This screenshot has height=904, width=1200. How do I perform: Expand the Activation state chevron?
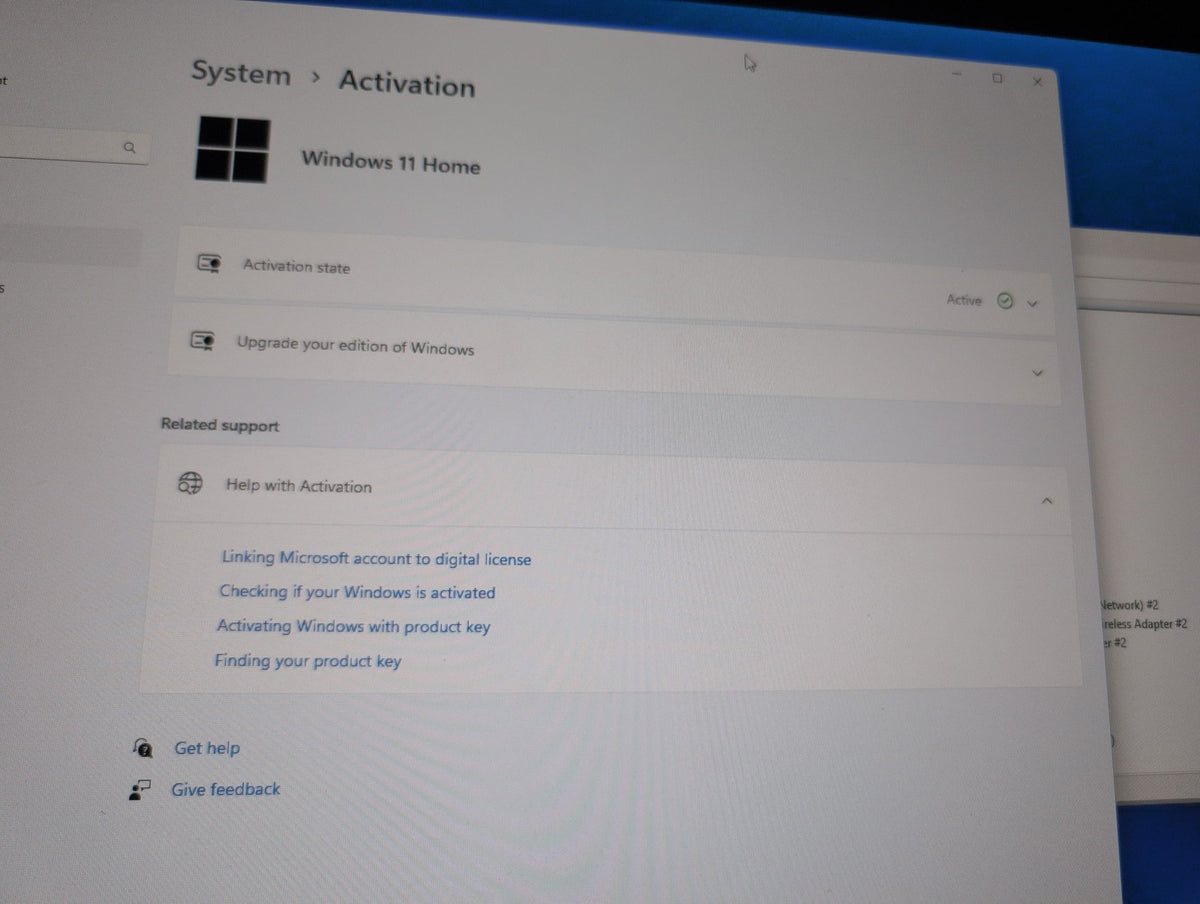(1033, 303)
